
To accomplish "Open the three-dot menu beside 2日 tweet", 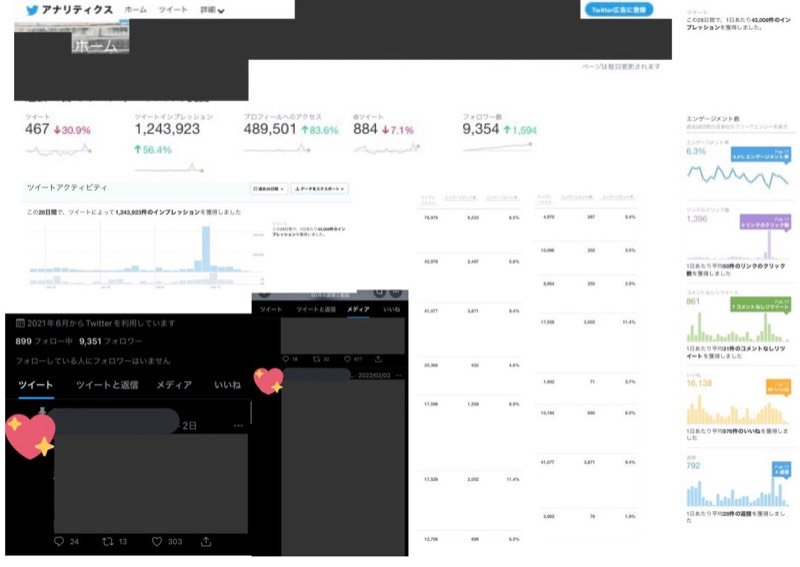I will (238, 425).
